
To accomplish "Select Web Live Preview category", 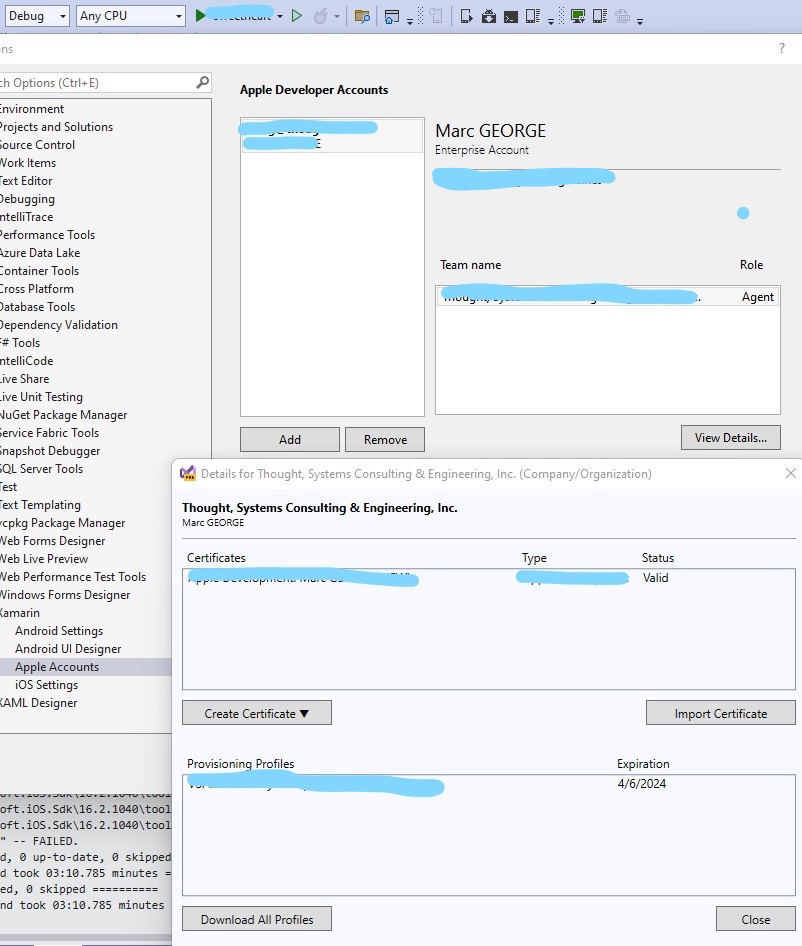I will coord(44,559).
